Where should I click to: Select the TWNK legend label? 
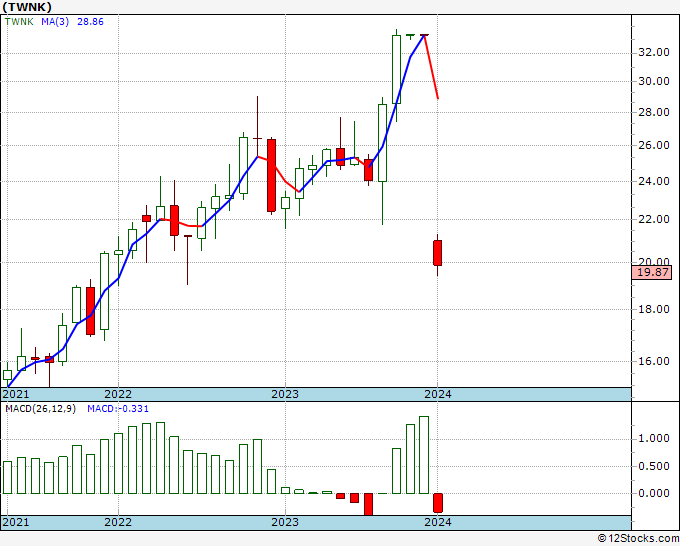click(19, 21)
